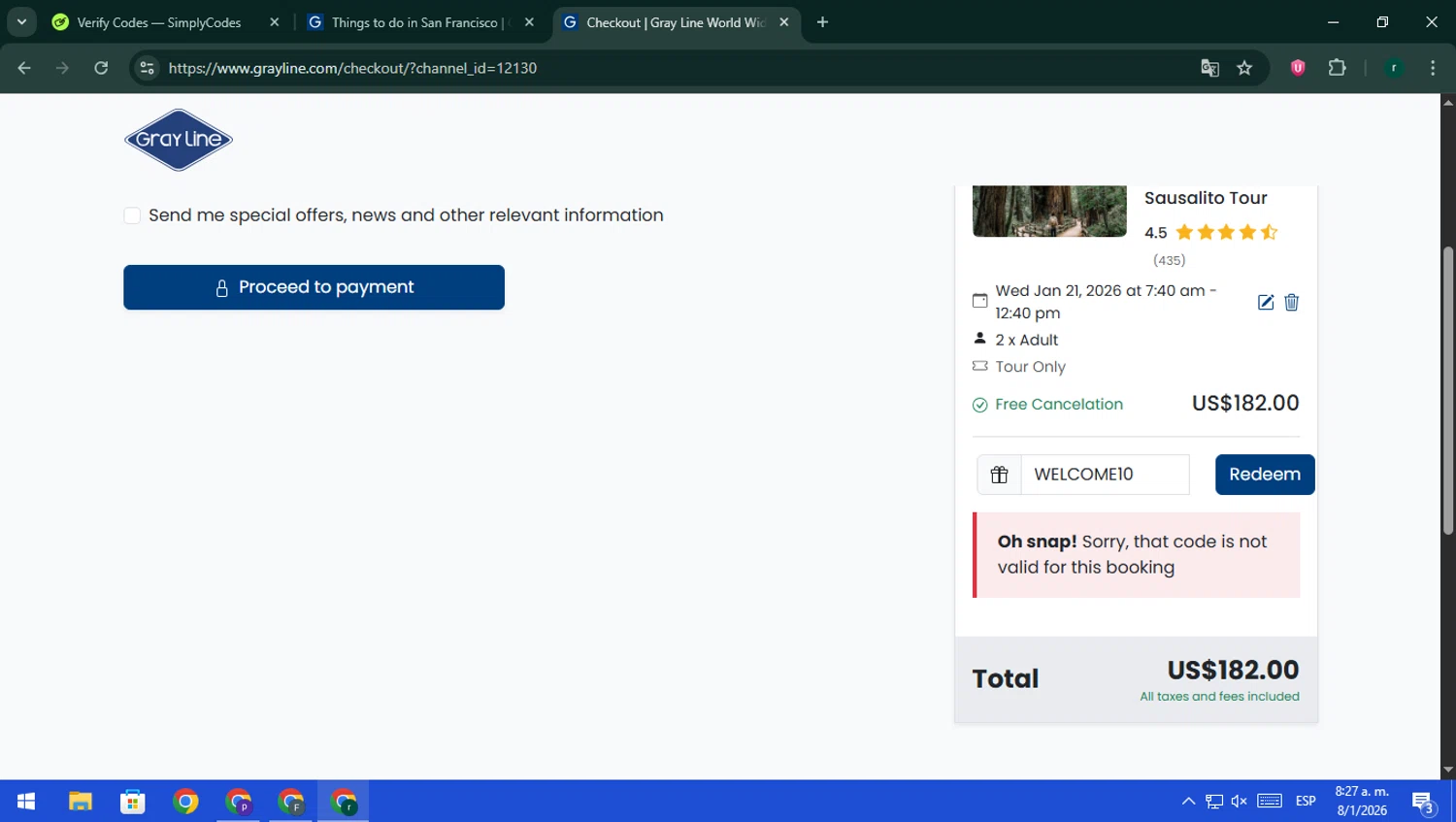
Task: Open File Explorer from taskbar
Action: pyautogui.click(x=80, y=801)
